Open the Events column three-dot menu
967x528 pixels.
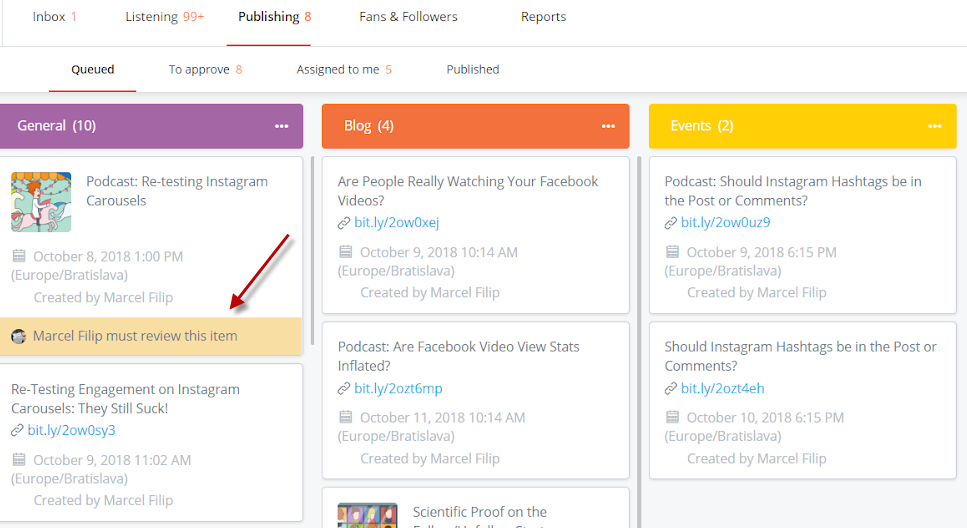coord(935,126)
